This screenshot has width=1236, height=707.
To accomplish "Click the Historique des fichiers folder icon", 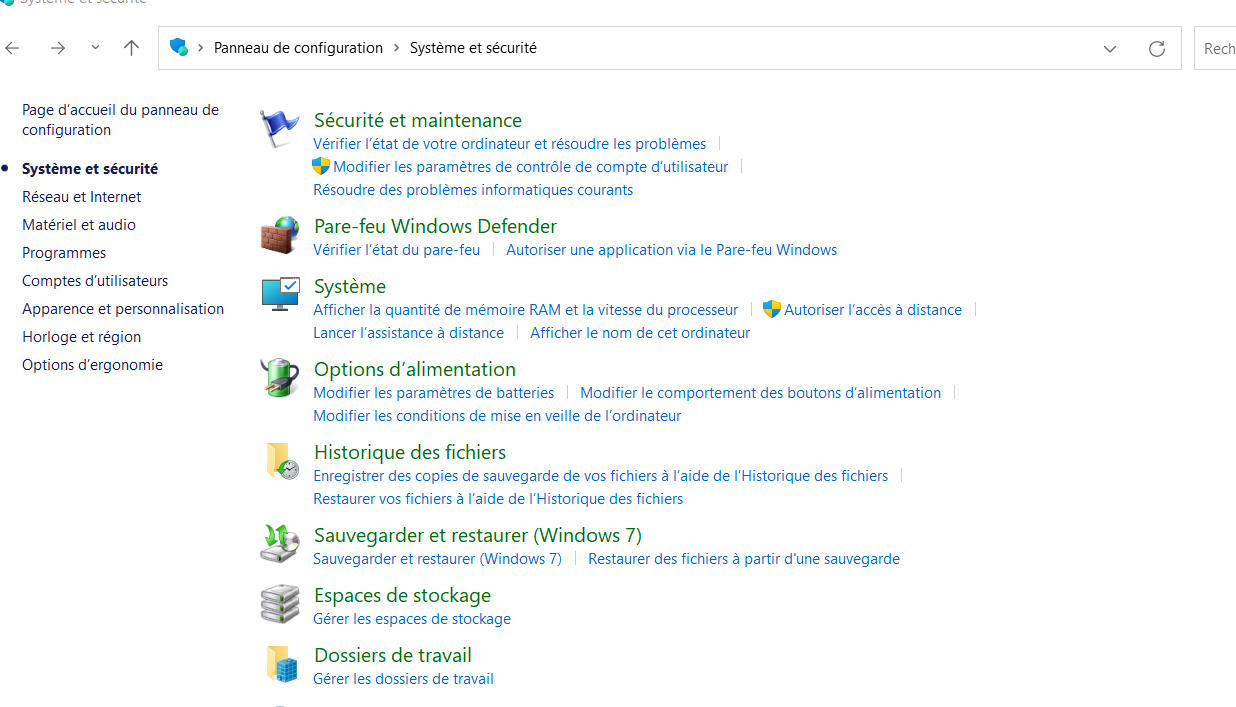I will pos(281,461).
